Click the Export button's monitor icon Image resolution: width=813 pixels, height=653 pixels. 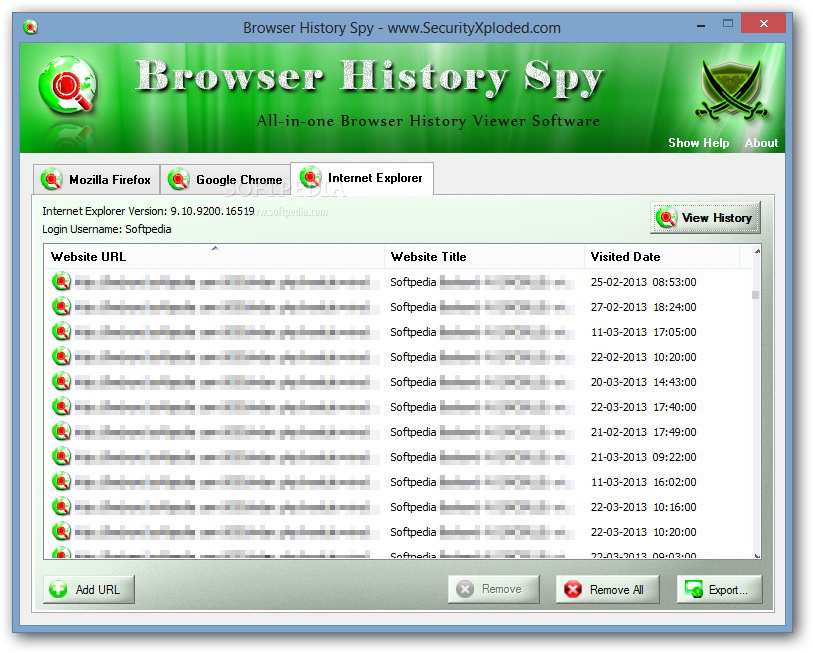[694, 589]
